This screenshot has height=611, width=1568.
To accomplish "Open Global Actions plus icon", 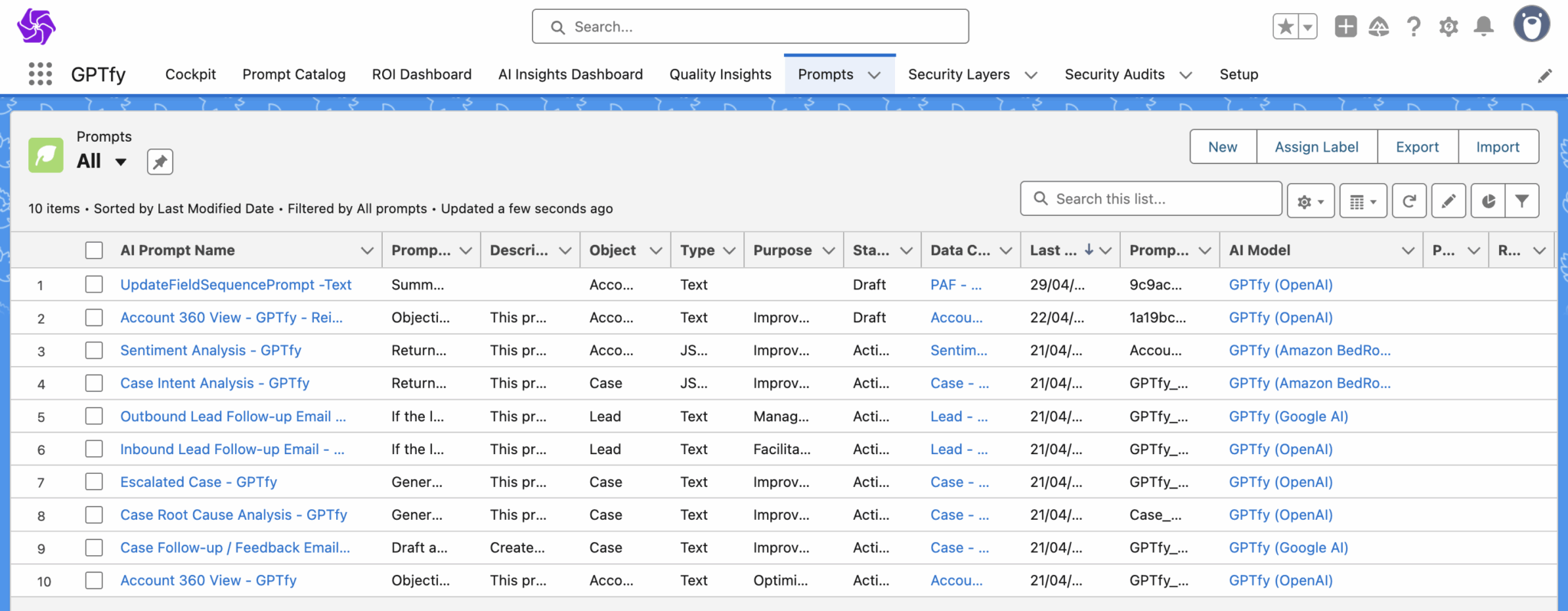I will pos(1345,27).
